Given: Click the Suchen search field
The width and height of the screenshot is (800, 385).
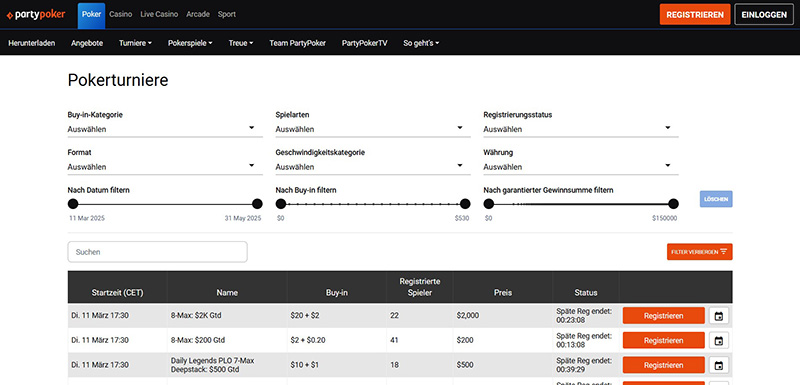Looking at the screenshot, I should tap(158, 252).
